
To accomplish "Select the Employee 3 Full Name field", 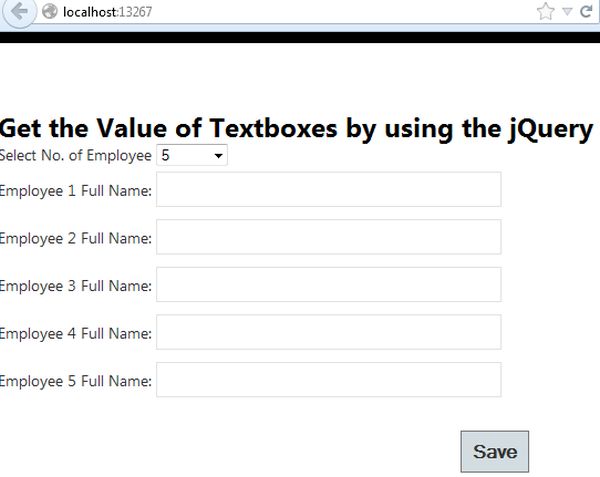I will pos(328,286).
